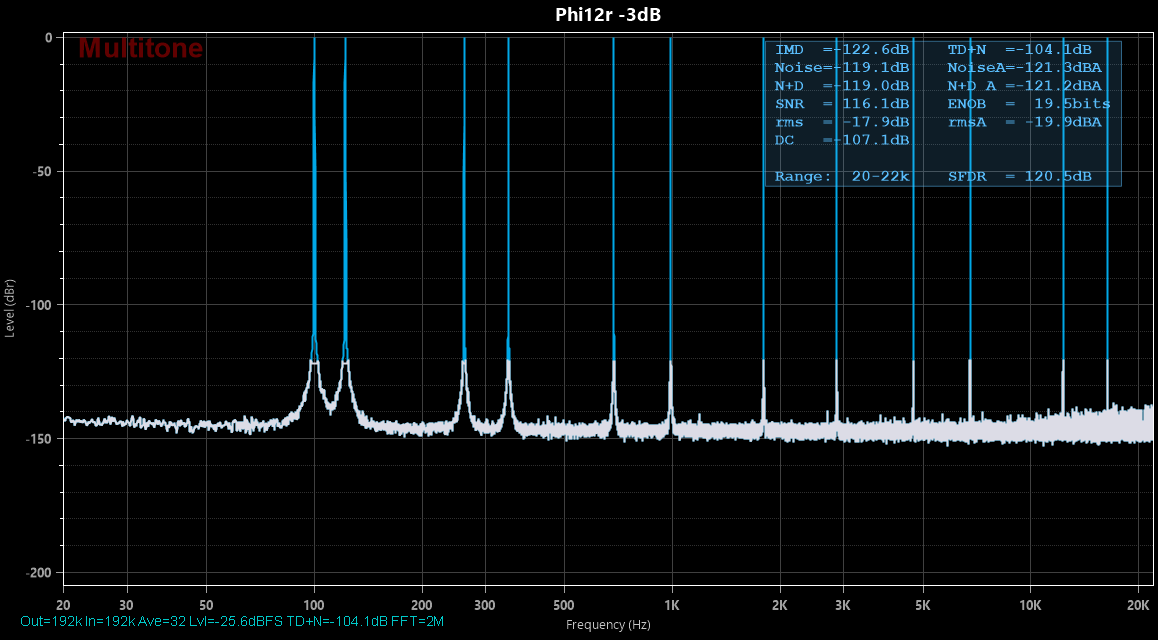Click the 10K frequency axis label

pos(1030,606)
